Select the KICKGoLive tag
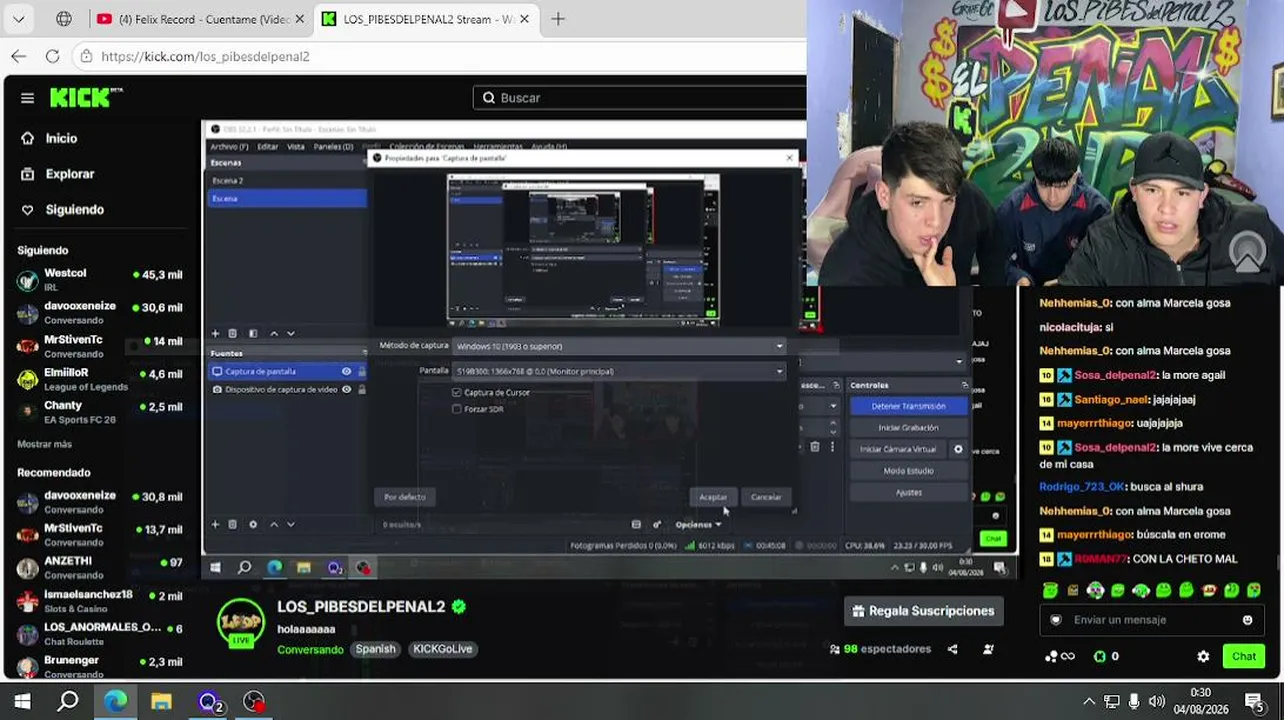This screenshot has height=720, width=1284. pyautogui.click(x=442, y=649)
